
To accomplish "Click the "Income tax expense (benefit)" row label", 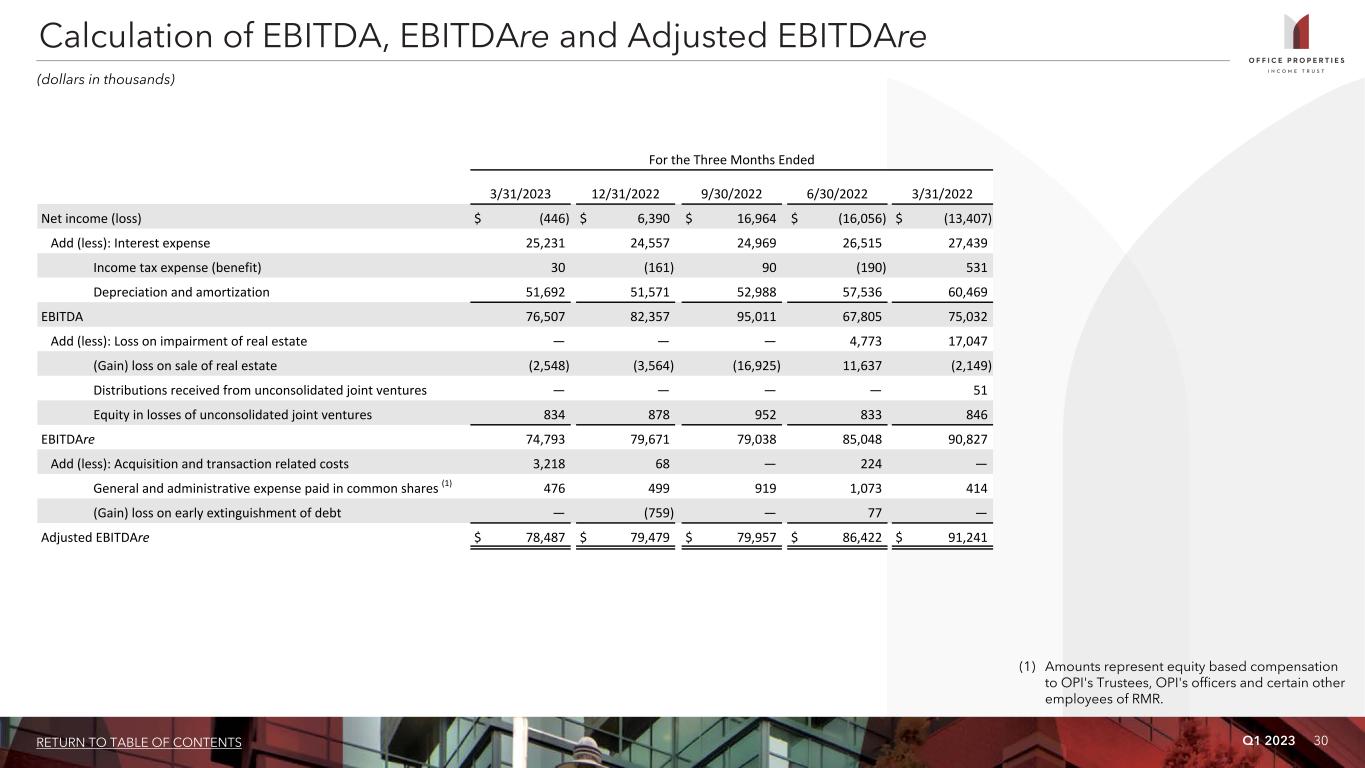I will (177, 267).
